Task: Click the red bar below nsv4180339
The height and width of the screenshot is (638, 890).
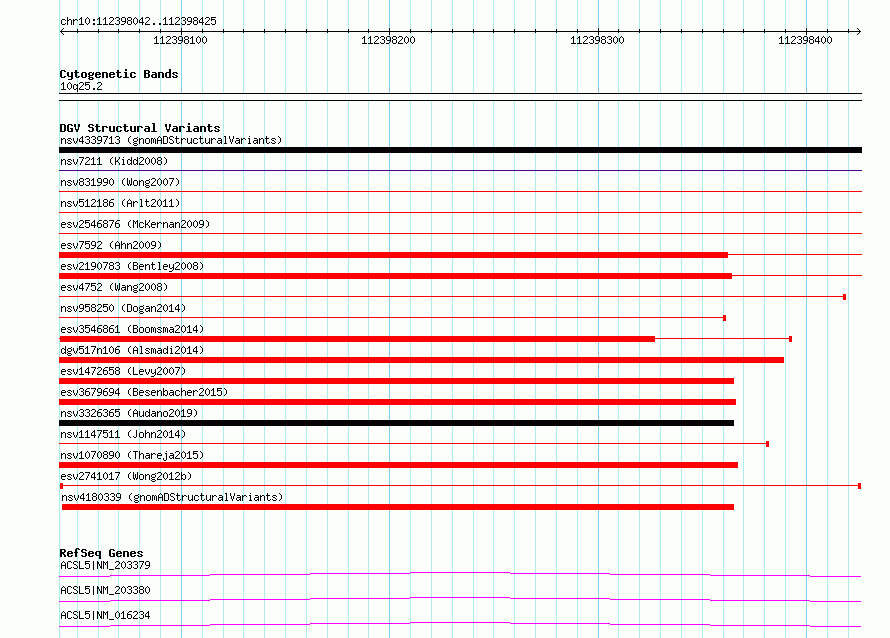Action: point(398,507)
